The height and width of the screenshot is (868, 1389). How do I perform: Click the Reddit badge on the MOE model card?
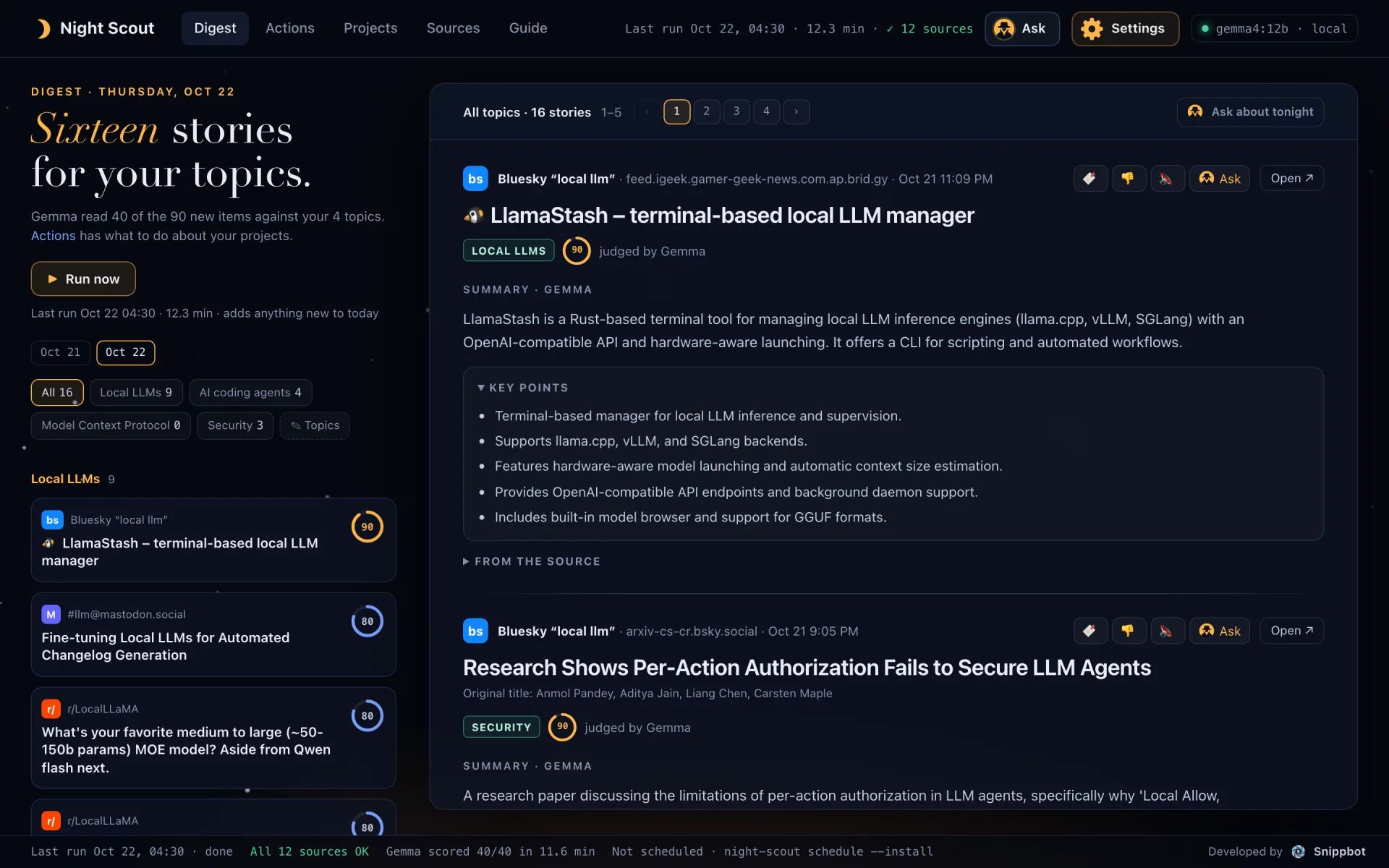(x=51, y=709)
